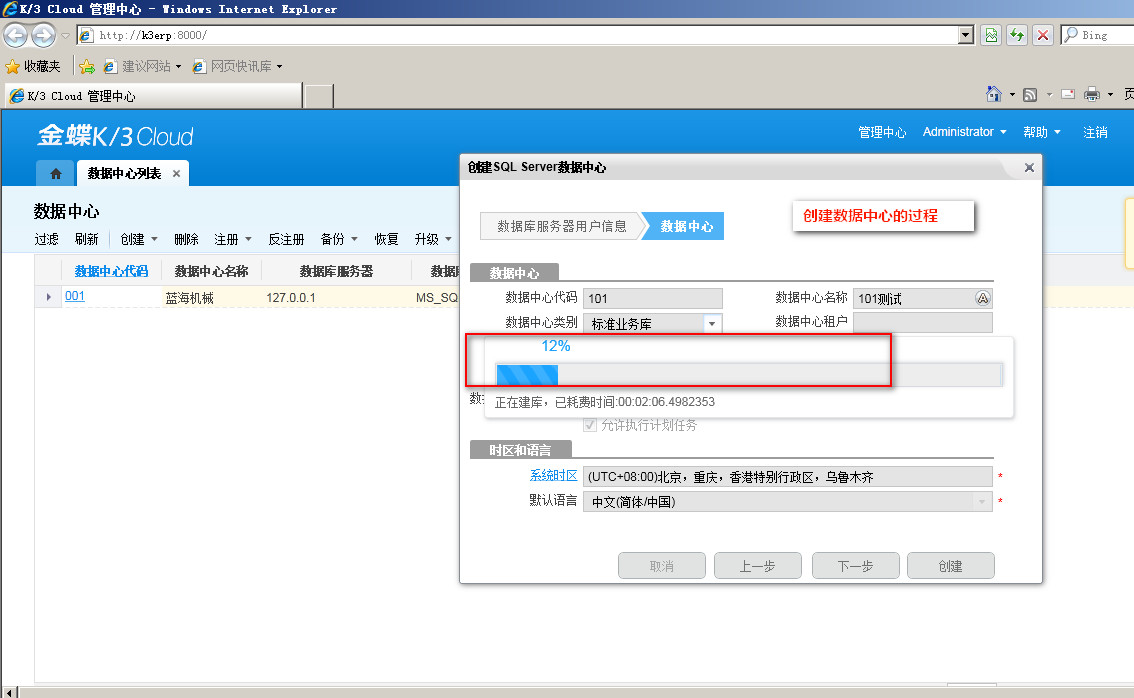Go to 数据库服务器用户信息 wizard step
Viewport: 1134px width, 698px height.
click(562, 226)
